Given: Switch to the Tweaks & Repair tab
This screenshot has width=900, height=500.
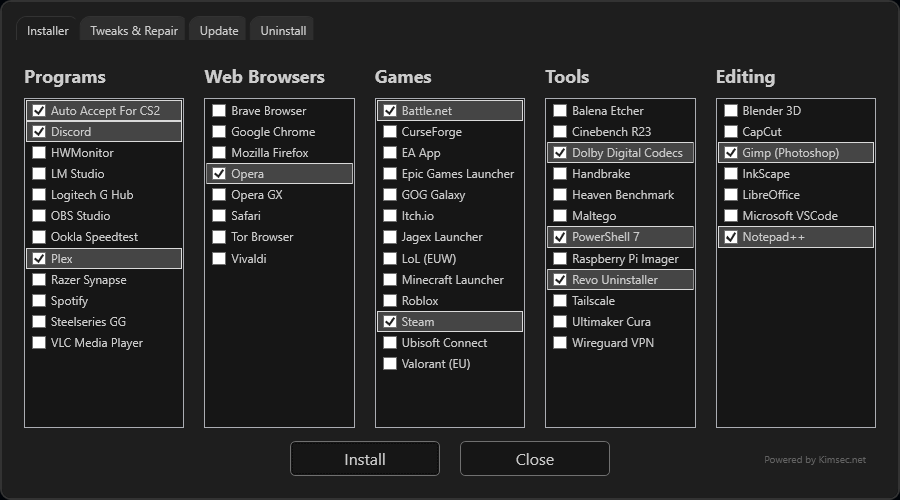Looking at the screenshot, I should point(134,30).
